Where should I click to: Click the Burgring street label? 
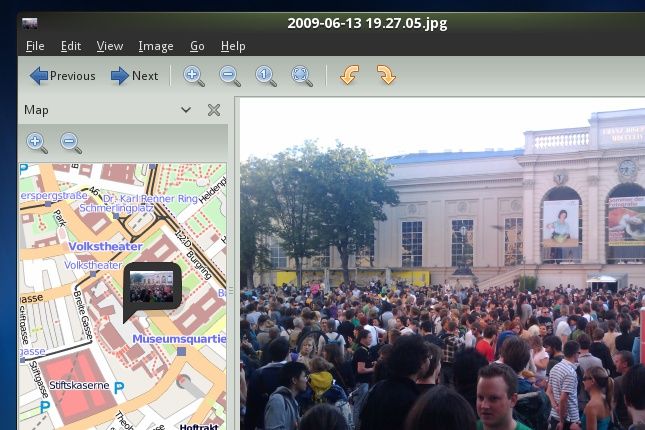point(199,265)
